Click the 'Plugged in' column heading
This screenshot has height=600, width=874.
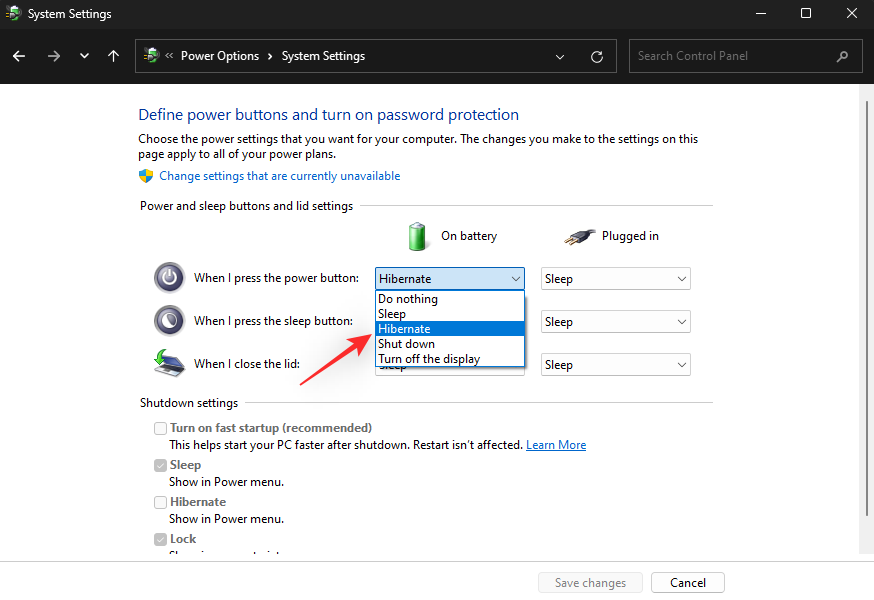(x=630, y=236)
